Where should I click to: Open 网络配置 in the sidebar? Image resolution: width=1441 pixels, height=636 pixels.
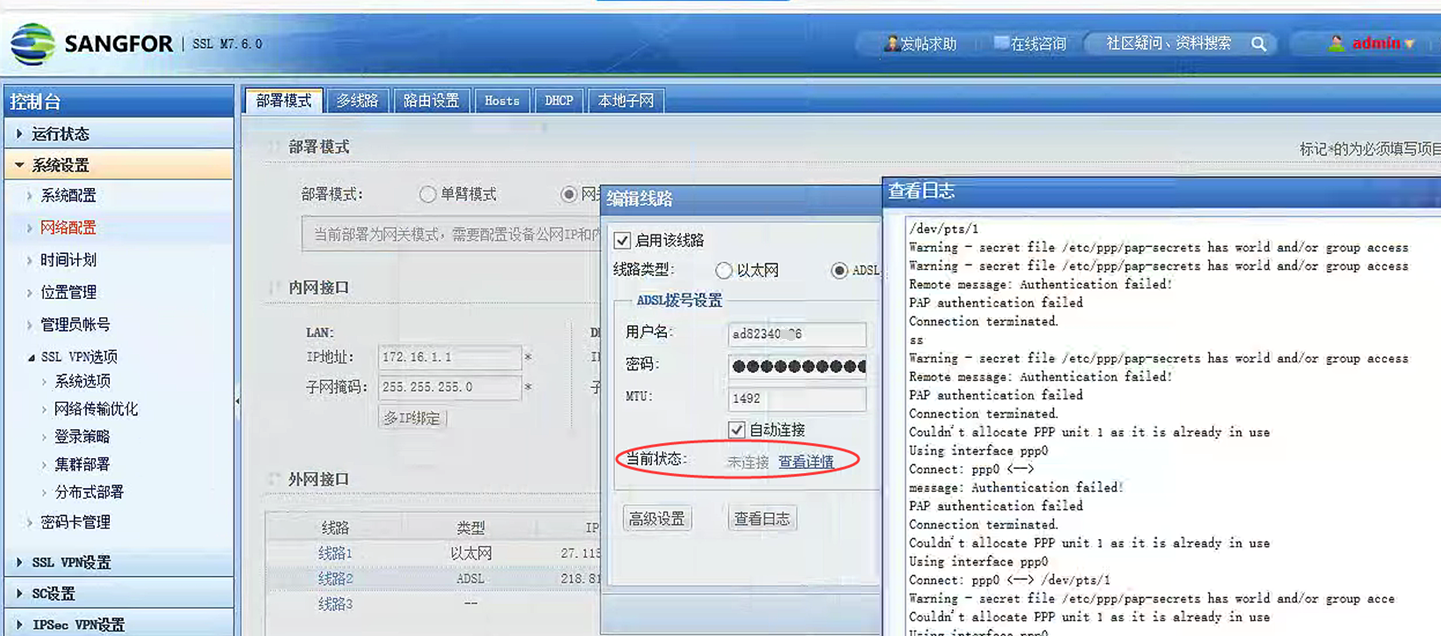click(68, 228)
